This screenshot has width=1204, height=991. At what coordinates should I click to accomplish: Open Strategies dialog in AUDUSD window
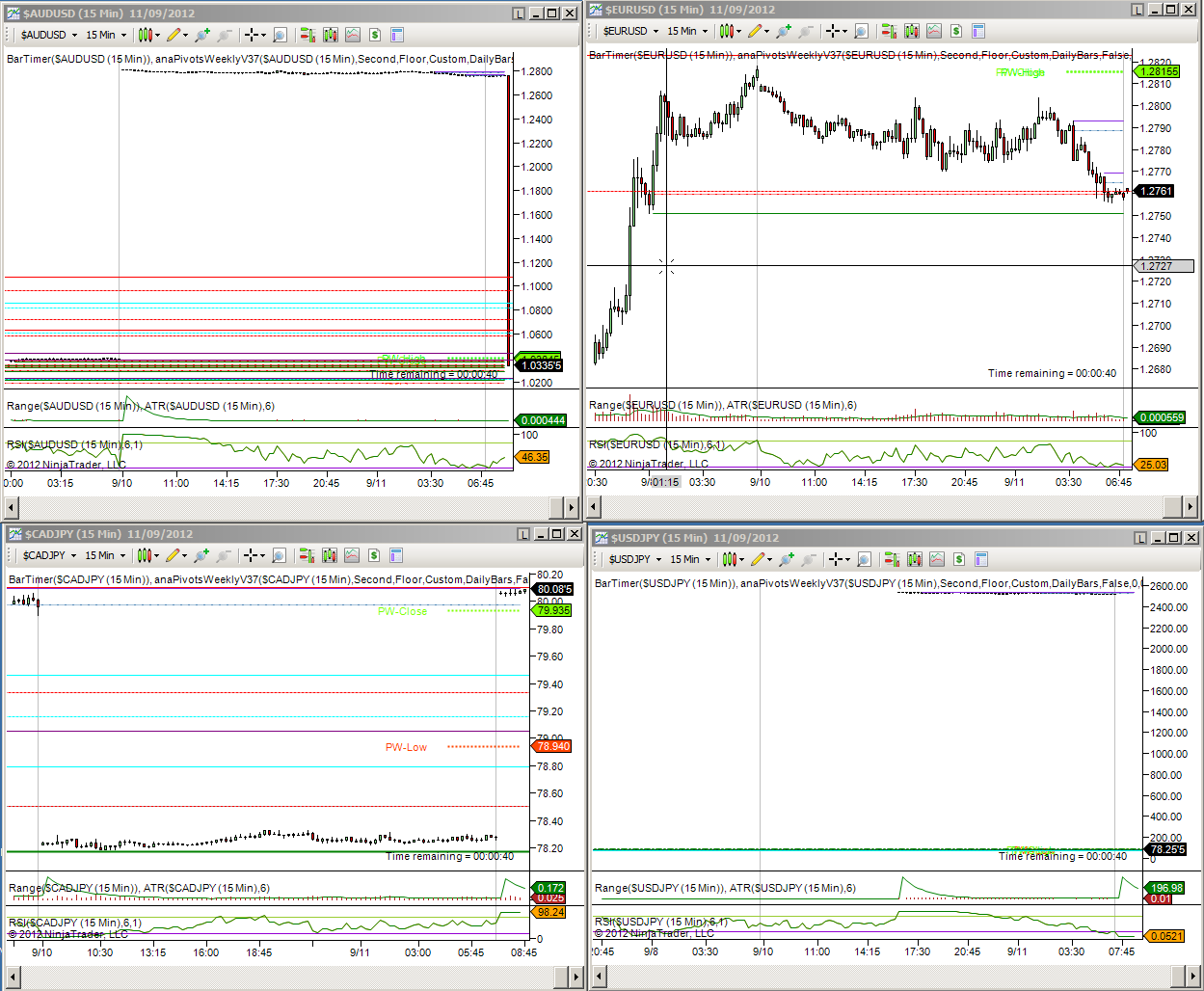pyautogui.click(x=353, y=35)
